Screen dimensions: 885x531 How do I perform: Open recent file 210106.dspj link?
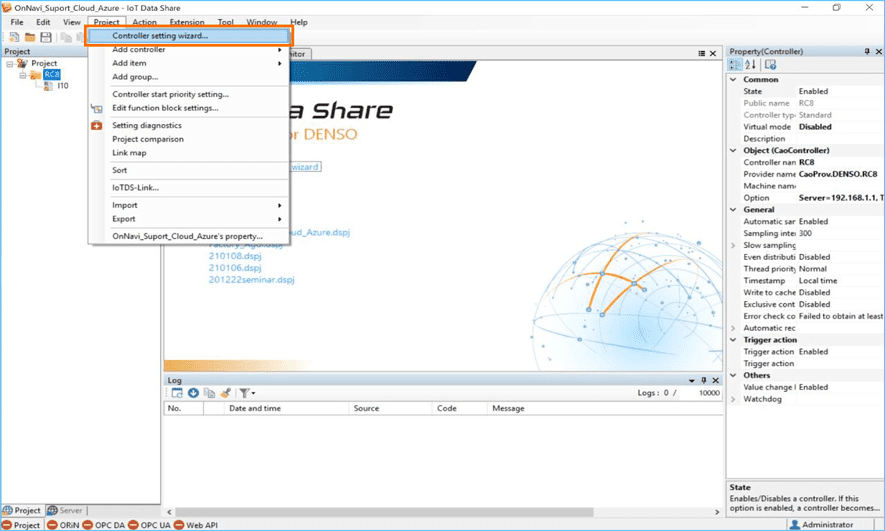click(234, 268)
